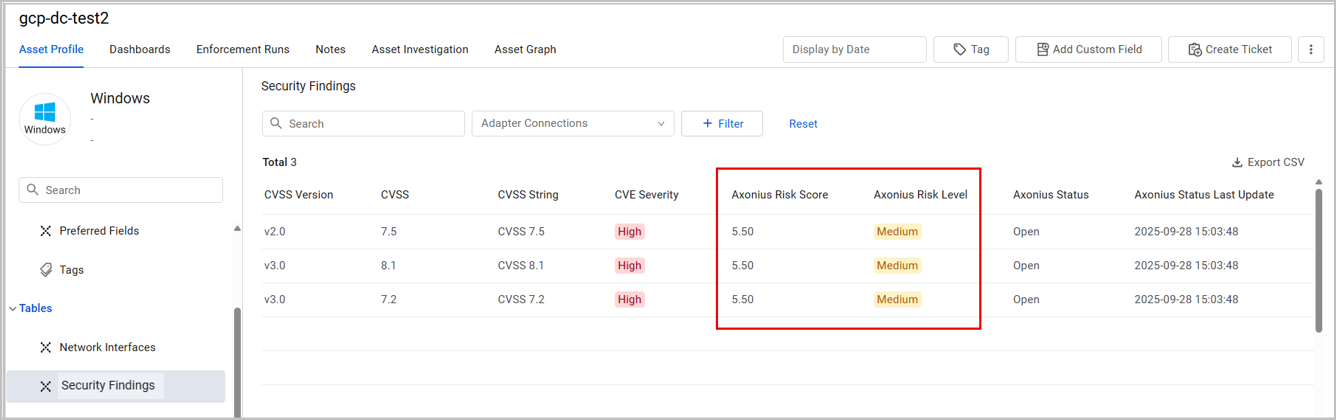1336x420 pixels.
Task: Click the Create Ticket button
Action: (1230, 49)
